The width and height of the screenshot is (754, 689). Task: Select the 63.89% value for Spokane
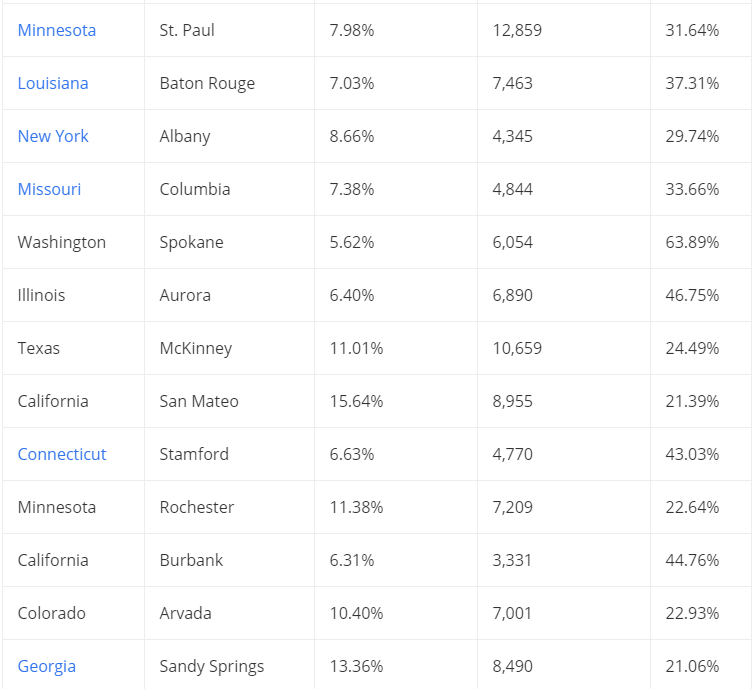coord(692,242)
